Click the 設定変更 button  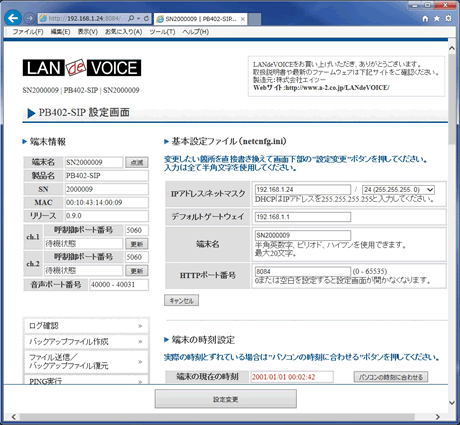[225, 399]
